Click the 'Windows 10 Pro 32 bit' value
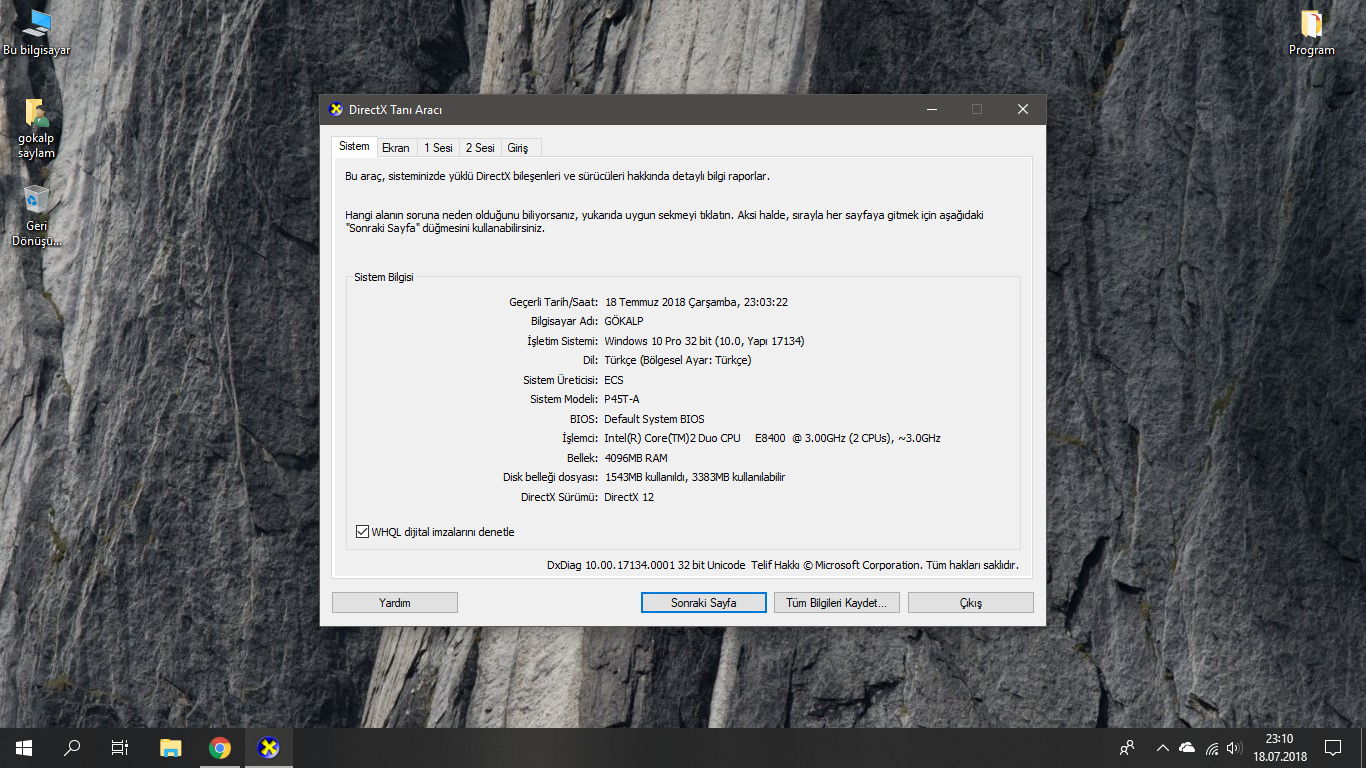Viewport: 1366px width, 768px height. coord(704,341)
